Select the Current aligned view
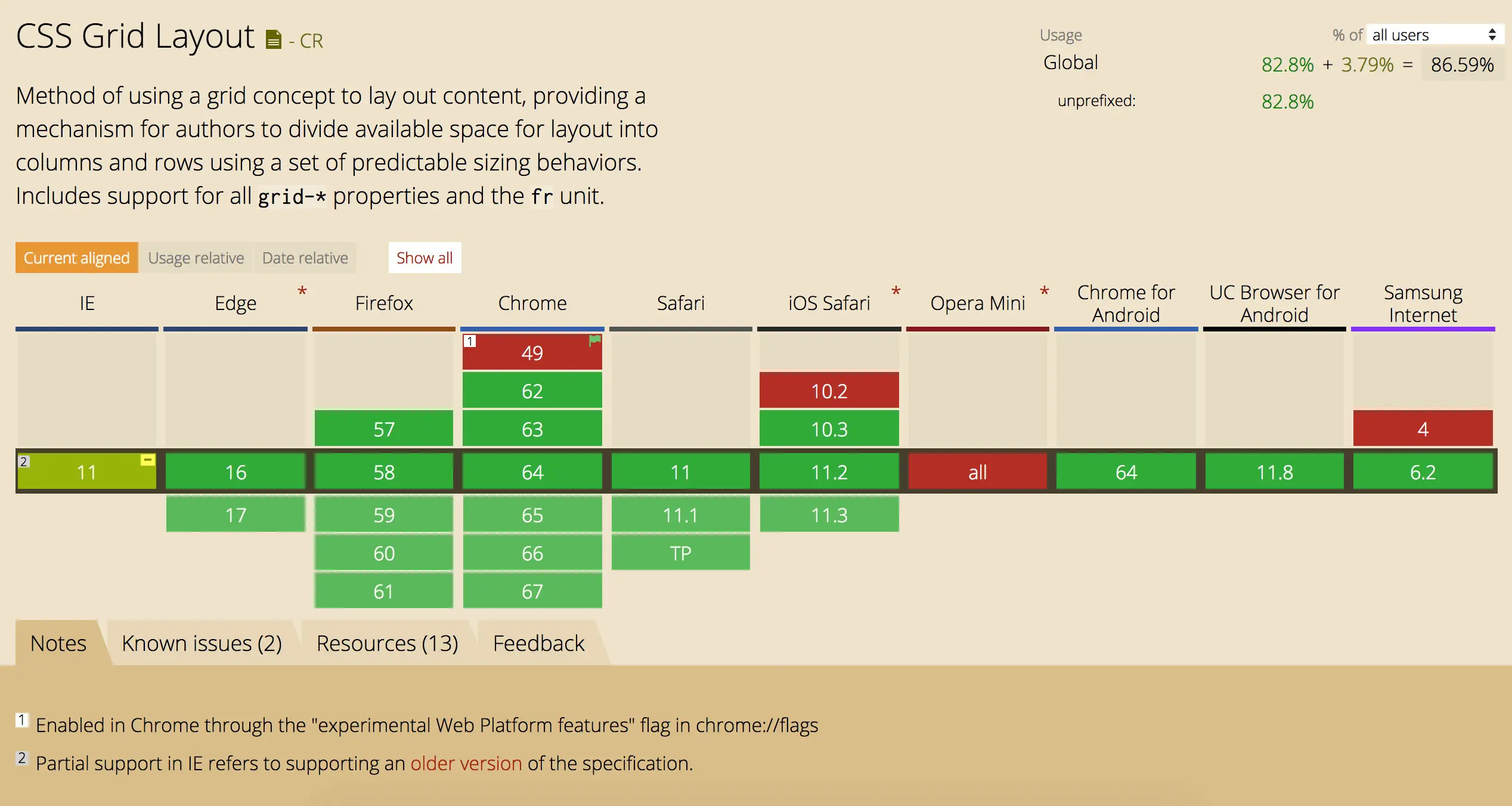1512x806 pixels. tap(76, 258)
